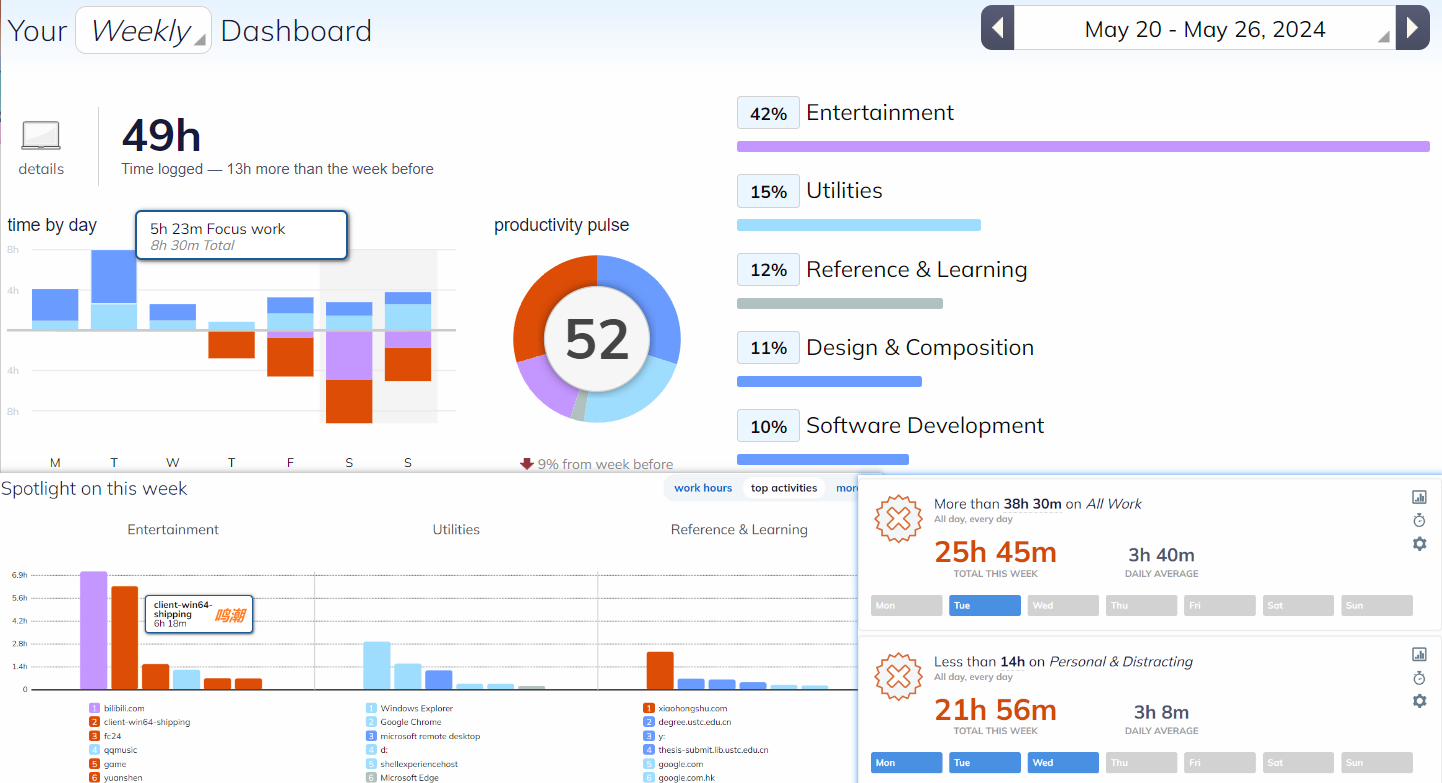The width and height of the screenshot is (1442, 783).
Task: Open the Entertainment category link
Action: [x=879, y=113]
